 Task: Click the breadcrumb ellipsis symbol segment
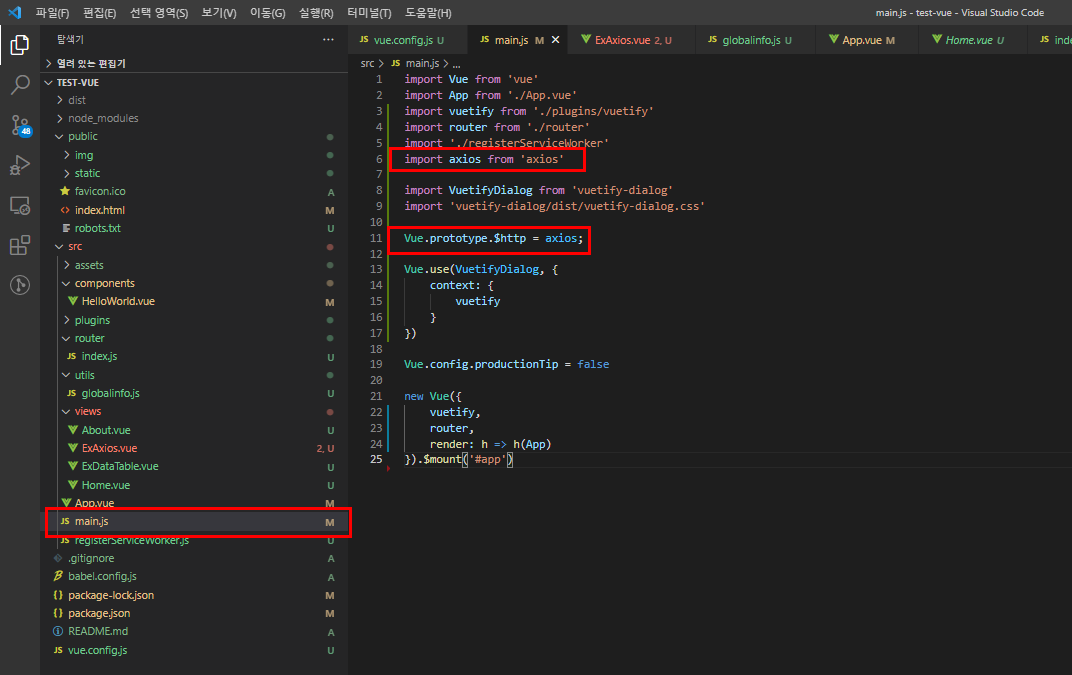click(456, 63)
